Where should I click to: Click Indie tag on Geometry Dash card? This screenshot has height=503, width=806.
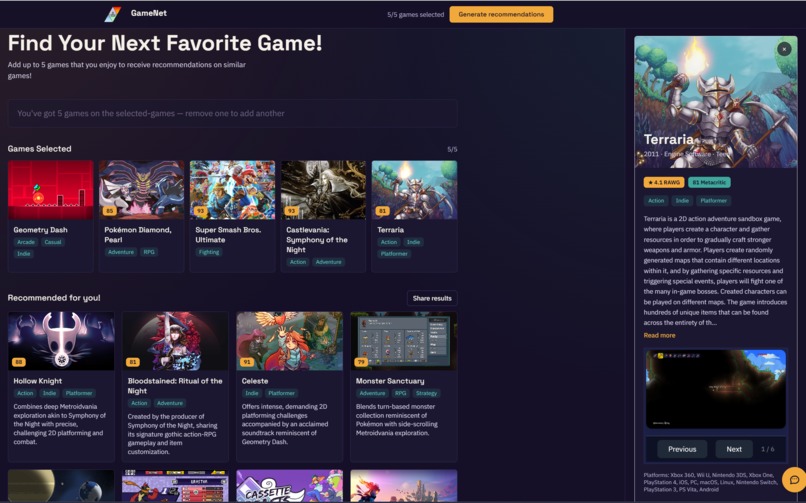click(x=24, y=254)
